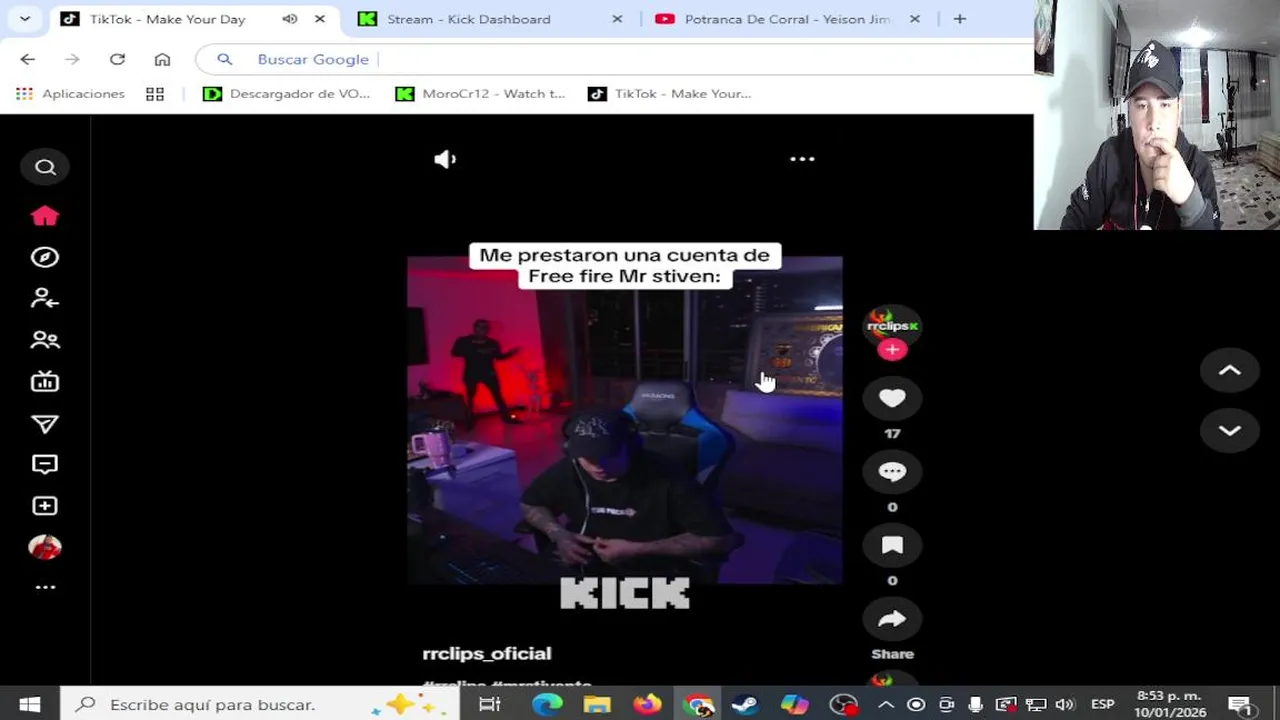Open a new browser tab
Image resolution: width=1280 pixels, height=720 pixels.
click(x=959, y=19)
